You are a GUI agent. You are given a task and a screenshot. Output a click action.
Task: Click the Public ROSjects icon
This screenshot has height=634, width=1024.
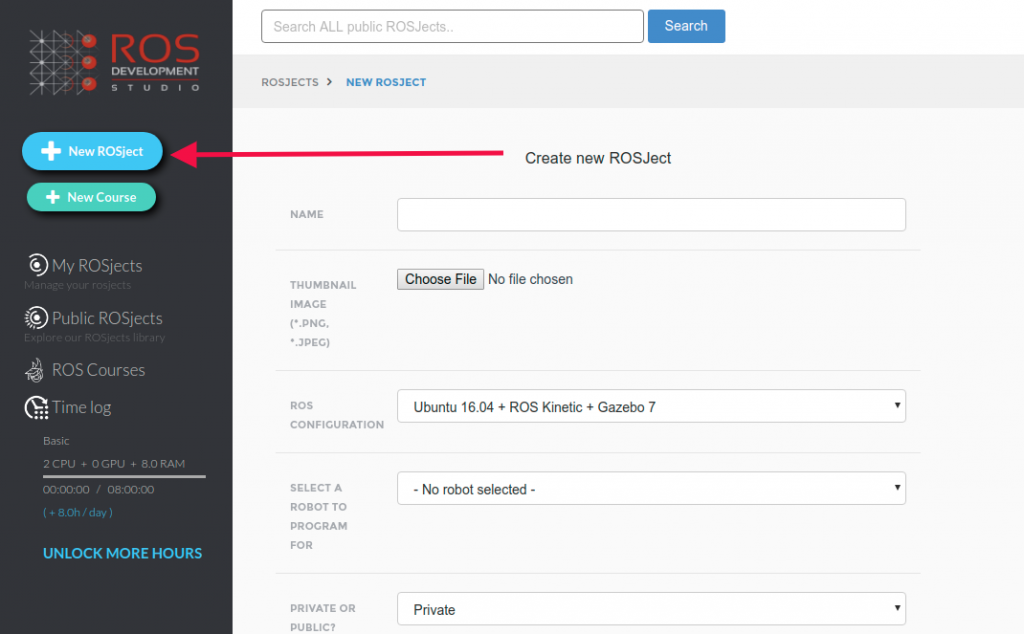36,317
